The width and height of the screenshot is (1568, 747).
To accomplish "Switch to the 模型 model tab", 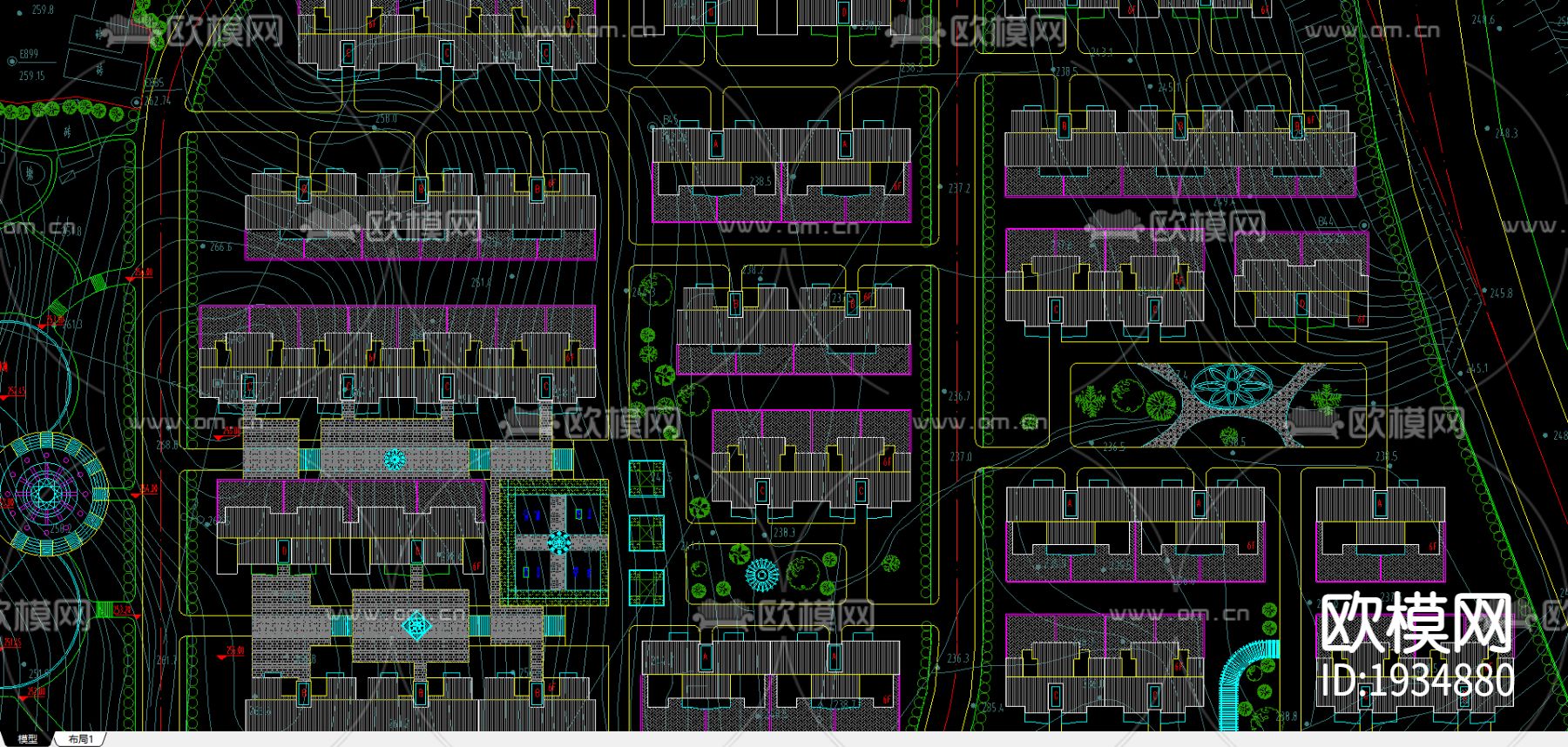I will pos(27,739).
